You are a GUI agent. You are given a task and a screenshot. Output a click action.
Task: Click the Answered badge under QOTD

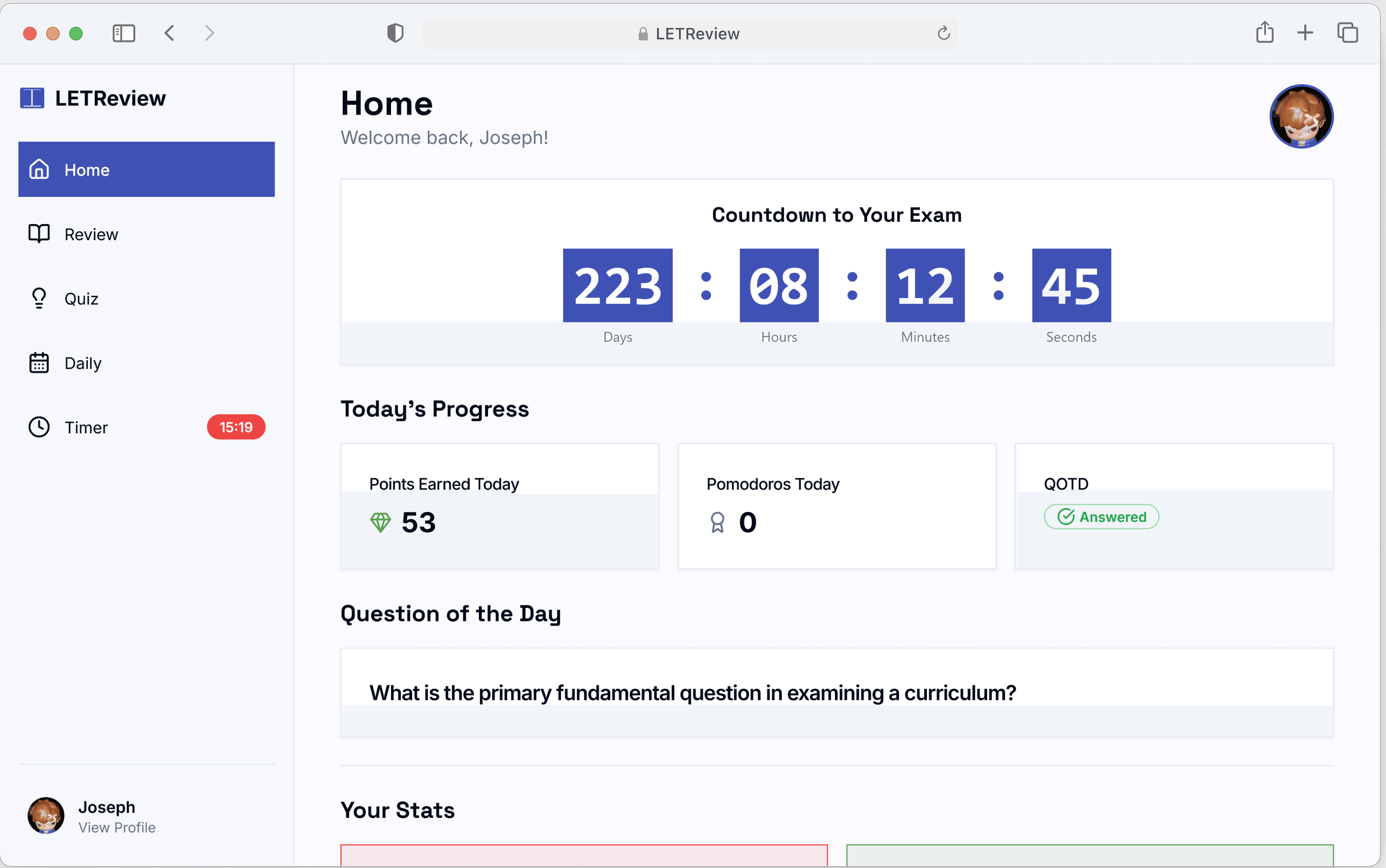click(1101, 516)
